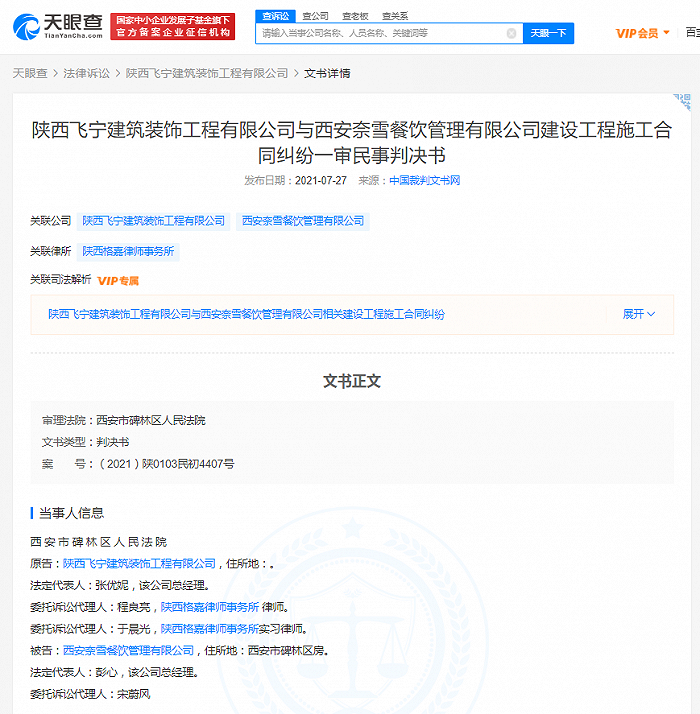Open the 法律诉讼 breadcrumb link
Viewport: 700px width, 714px height.
pyautogui.click(x=86, y=73)
